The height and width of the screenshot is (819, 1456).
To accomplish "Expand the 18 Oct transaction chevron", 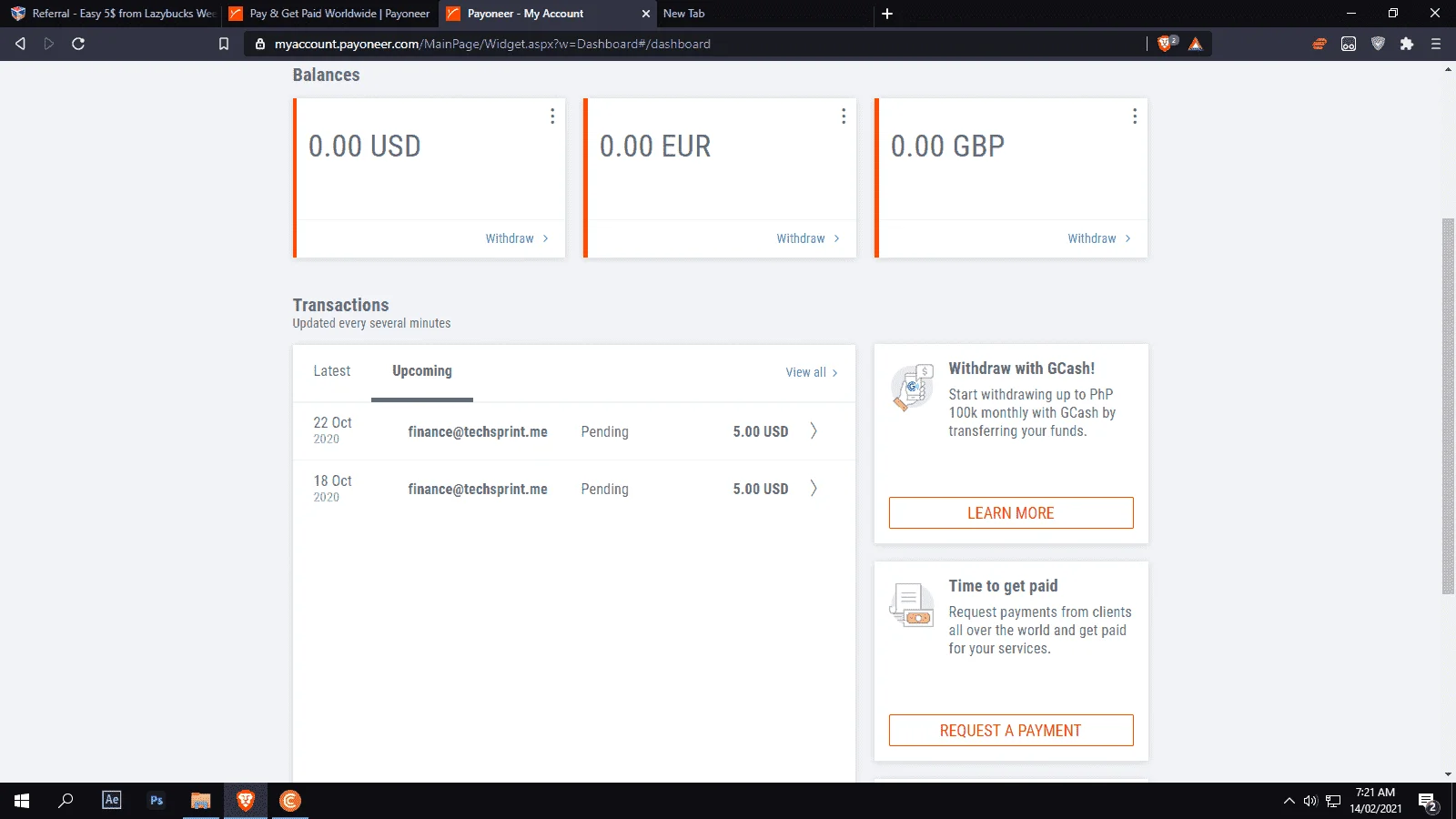I will [x=814, y=489].
